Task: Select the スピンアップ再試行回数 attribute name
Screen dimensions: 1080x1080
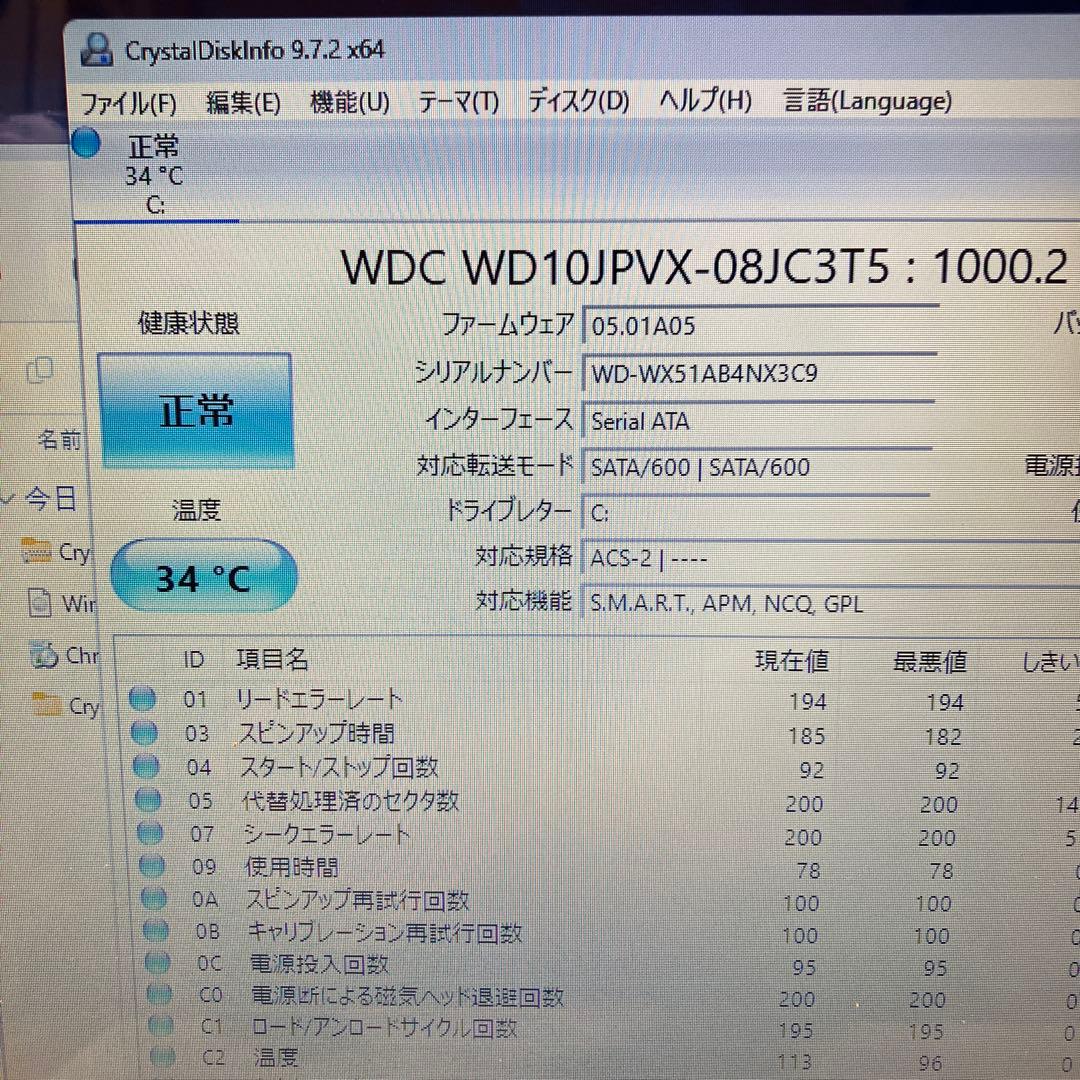Action: pos(358,900)
